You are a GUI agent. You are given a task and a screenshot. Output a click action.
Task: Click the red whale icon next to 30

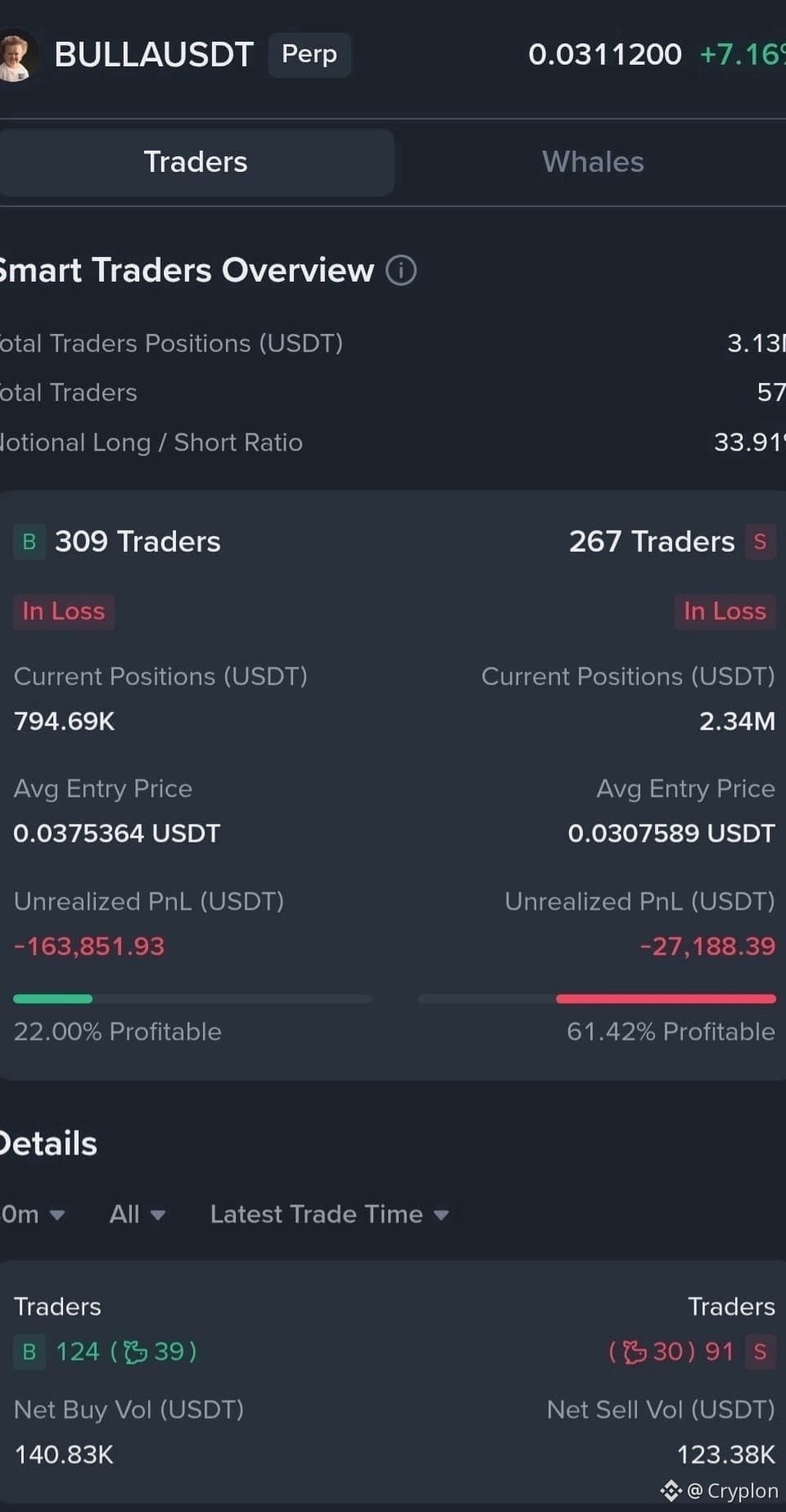(635, 1352)
